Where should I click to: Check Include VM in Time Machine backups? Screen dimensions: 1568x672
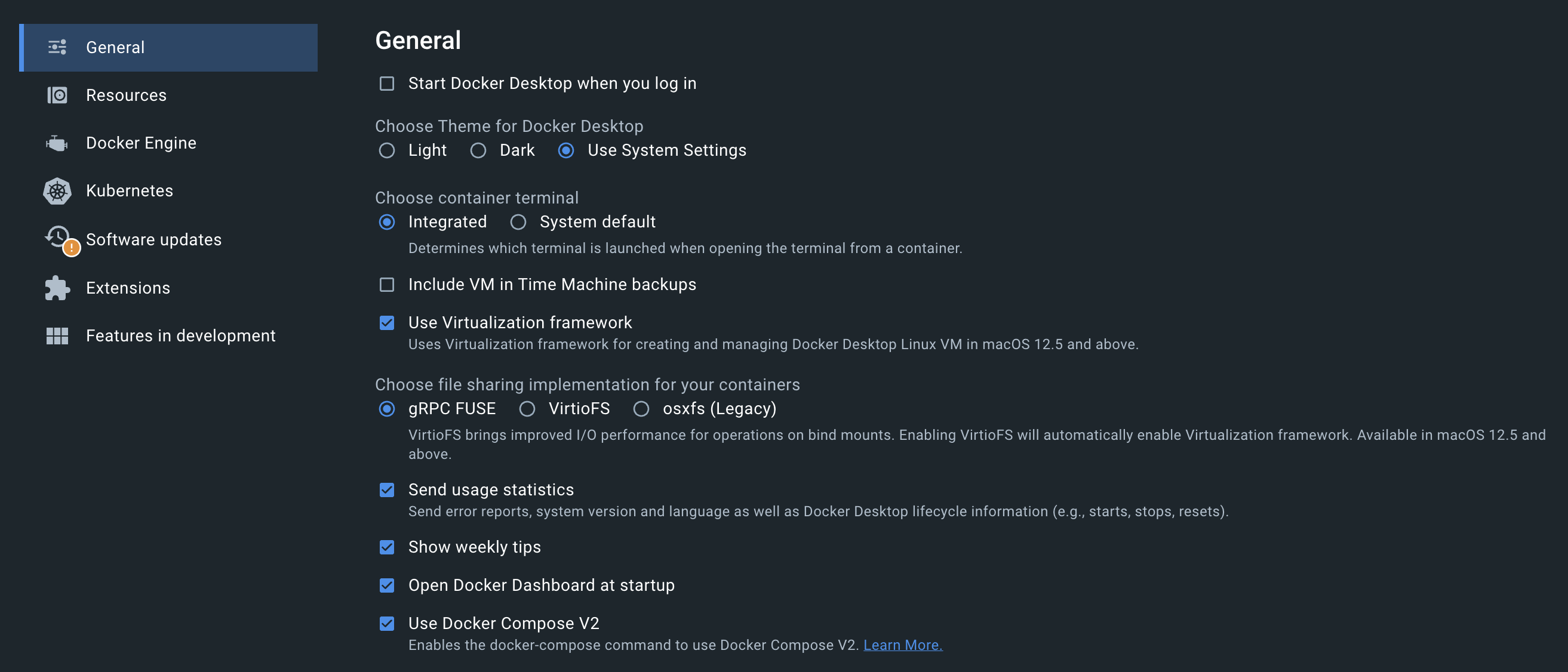point(386,284)
